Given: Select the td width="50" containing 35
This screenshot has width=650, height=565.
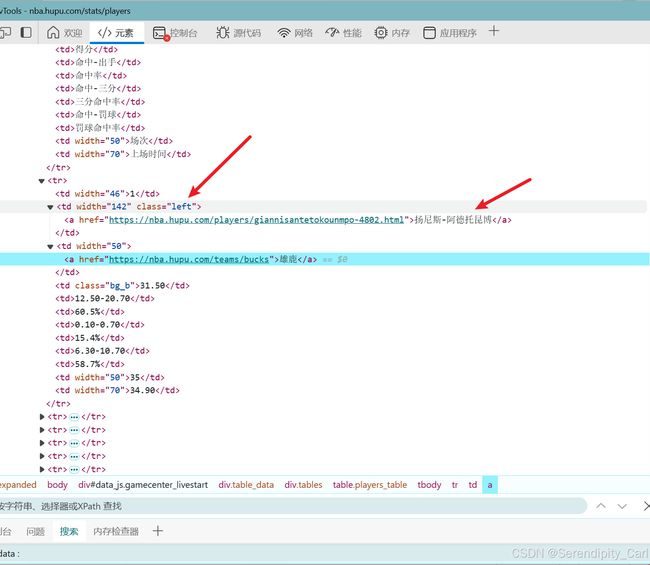Looking at the screenshot, I should (x=110, y=377).
